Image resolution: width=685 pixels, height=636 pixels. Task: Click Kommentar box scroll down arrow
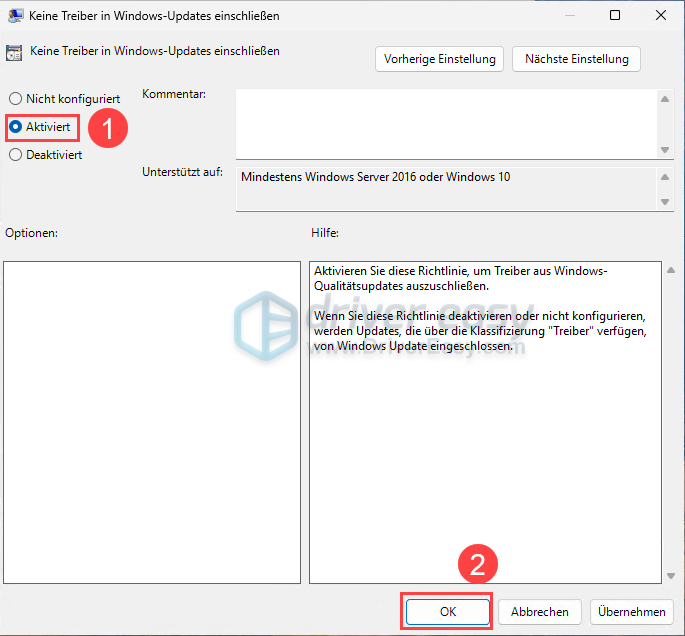click(x=665, y=150)
